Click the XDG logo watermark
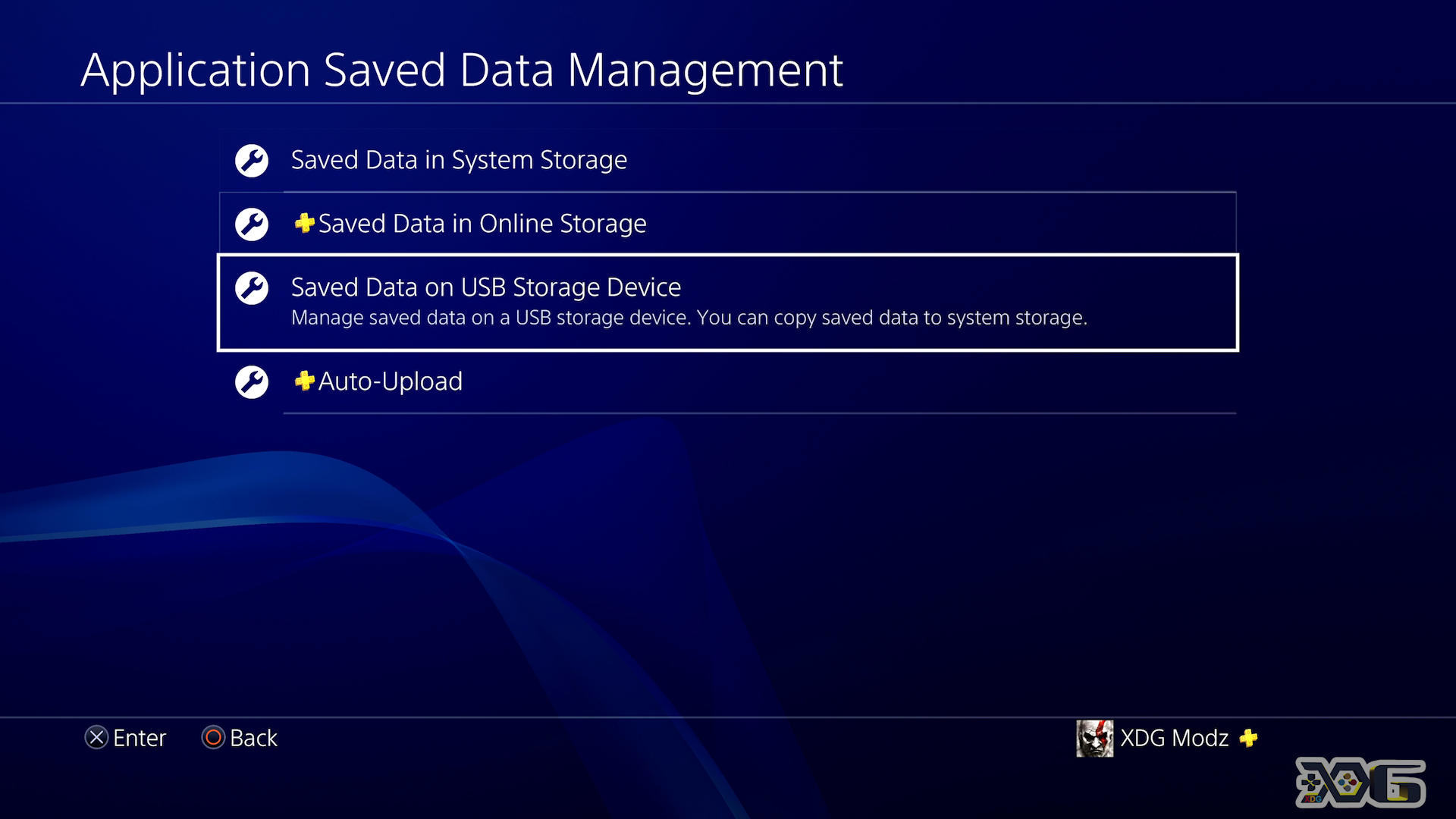 click(1360, 782)
